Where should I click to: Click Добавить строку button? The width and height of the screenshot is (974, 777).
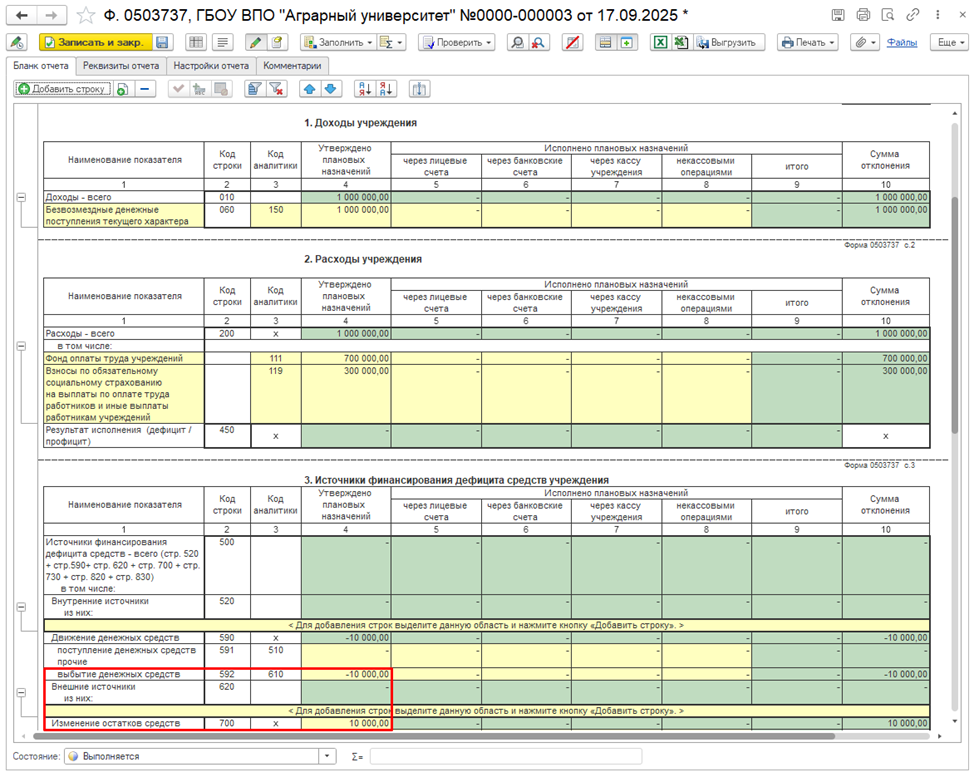click(x=63, y=89)
